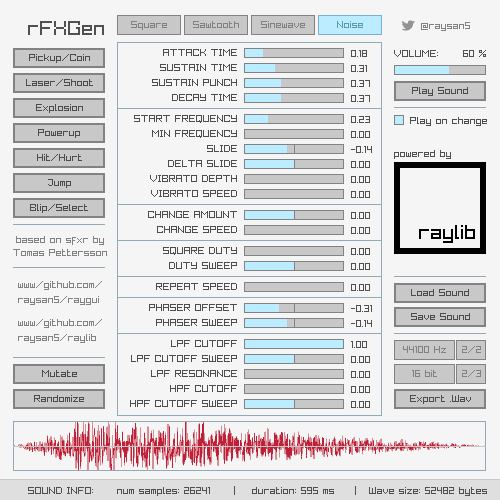The height and width of the screenshot is (500, 500).
Task: Select the Noise wave type
Action: (x=350, y=25)
